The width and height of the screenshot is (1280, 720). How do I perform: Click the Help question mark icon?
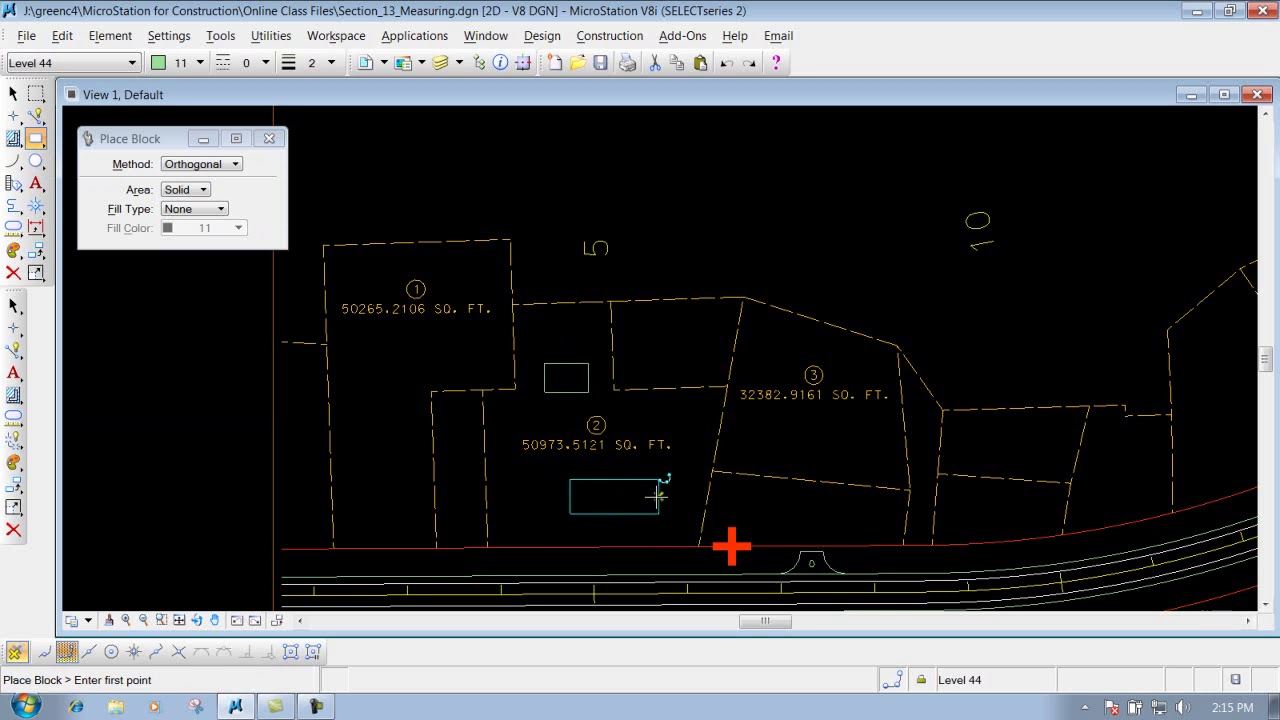click(775, 63)
